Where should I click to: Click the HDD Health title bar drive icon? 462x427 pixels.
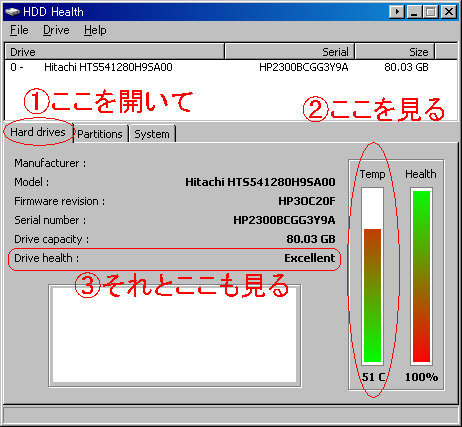pos(13,12)
